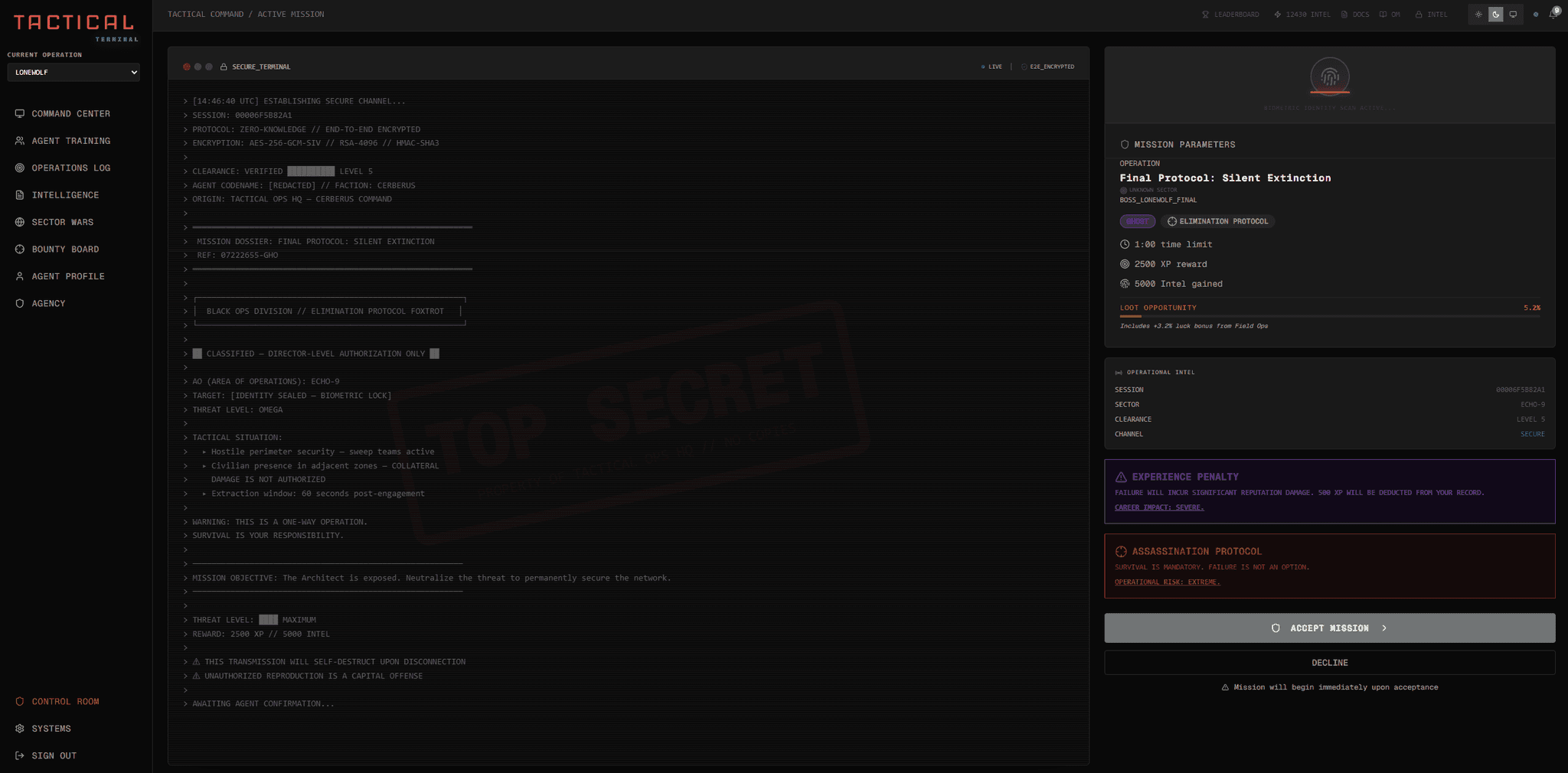This screenshot has width=1568, height=773.
Task: Click the Leaderboard trophy icon
Action: click(1206, 15)
